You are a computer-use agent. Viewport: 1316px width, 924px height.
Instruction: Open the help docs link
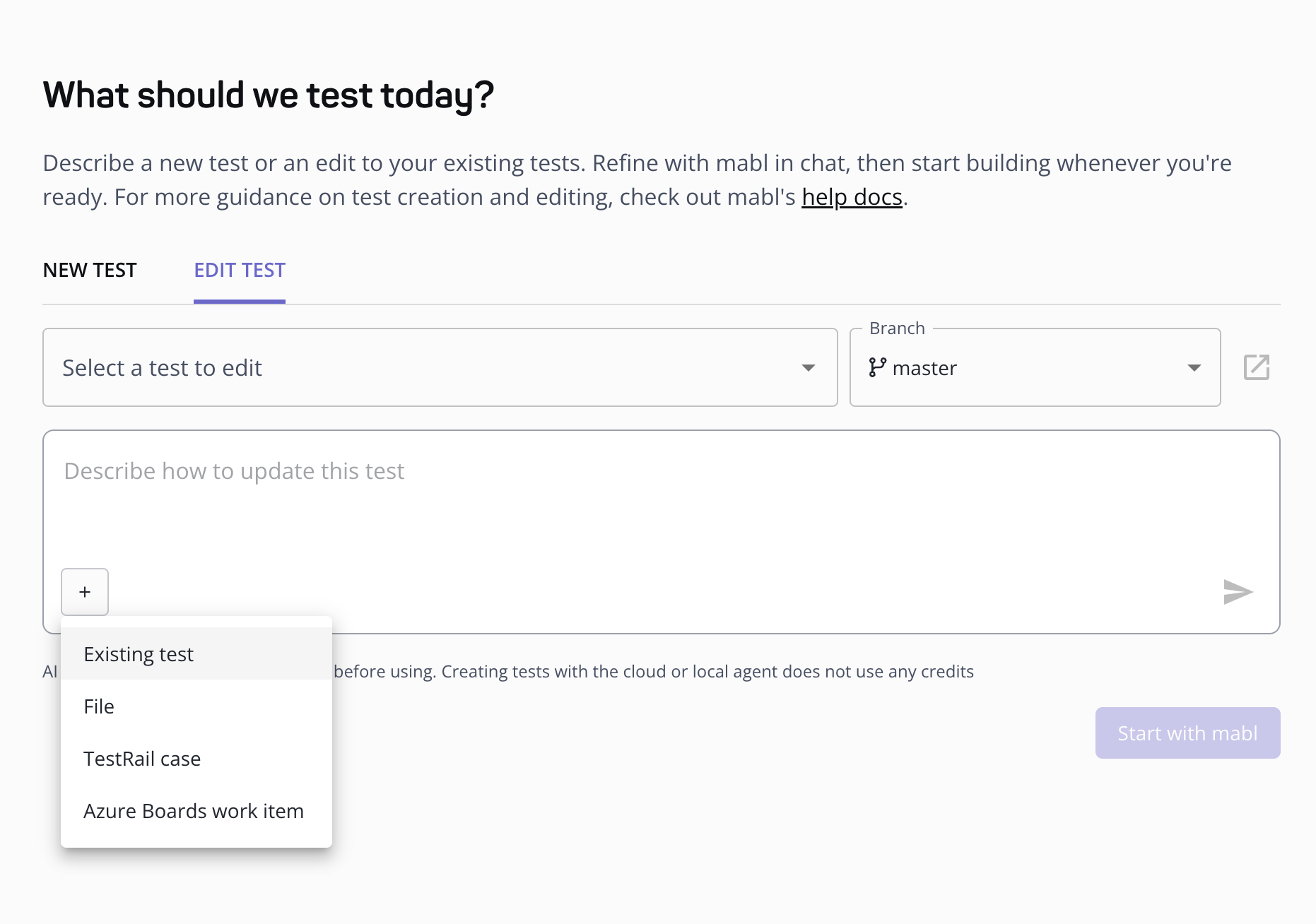coord(852,197)
